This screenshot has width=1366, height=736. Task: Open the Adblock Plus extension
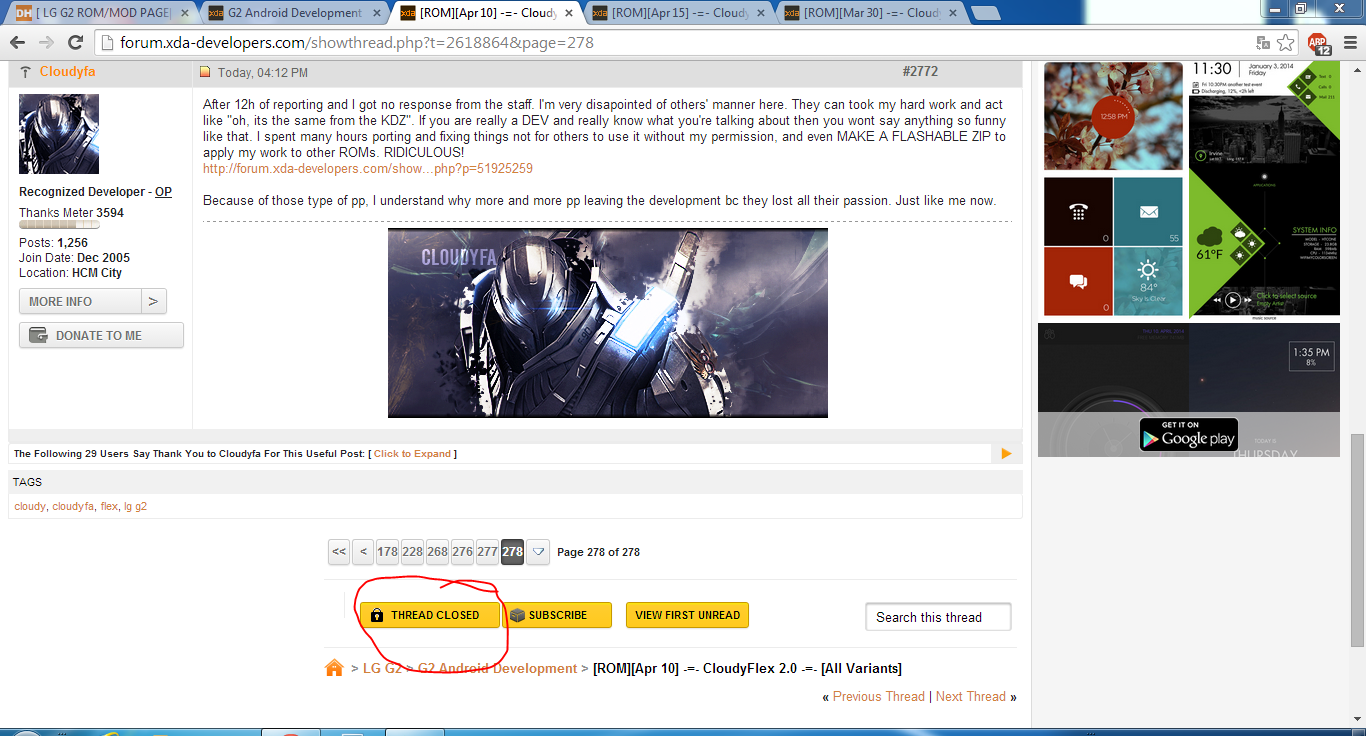click(x=1319, y=43)
